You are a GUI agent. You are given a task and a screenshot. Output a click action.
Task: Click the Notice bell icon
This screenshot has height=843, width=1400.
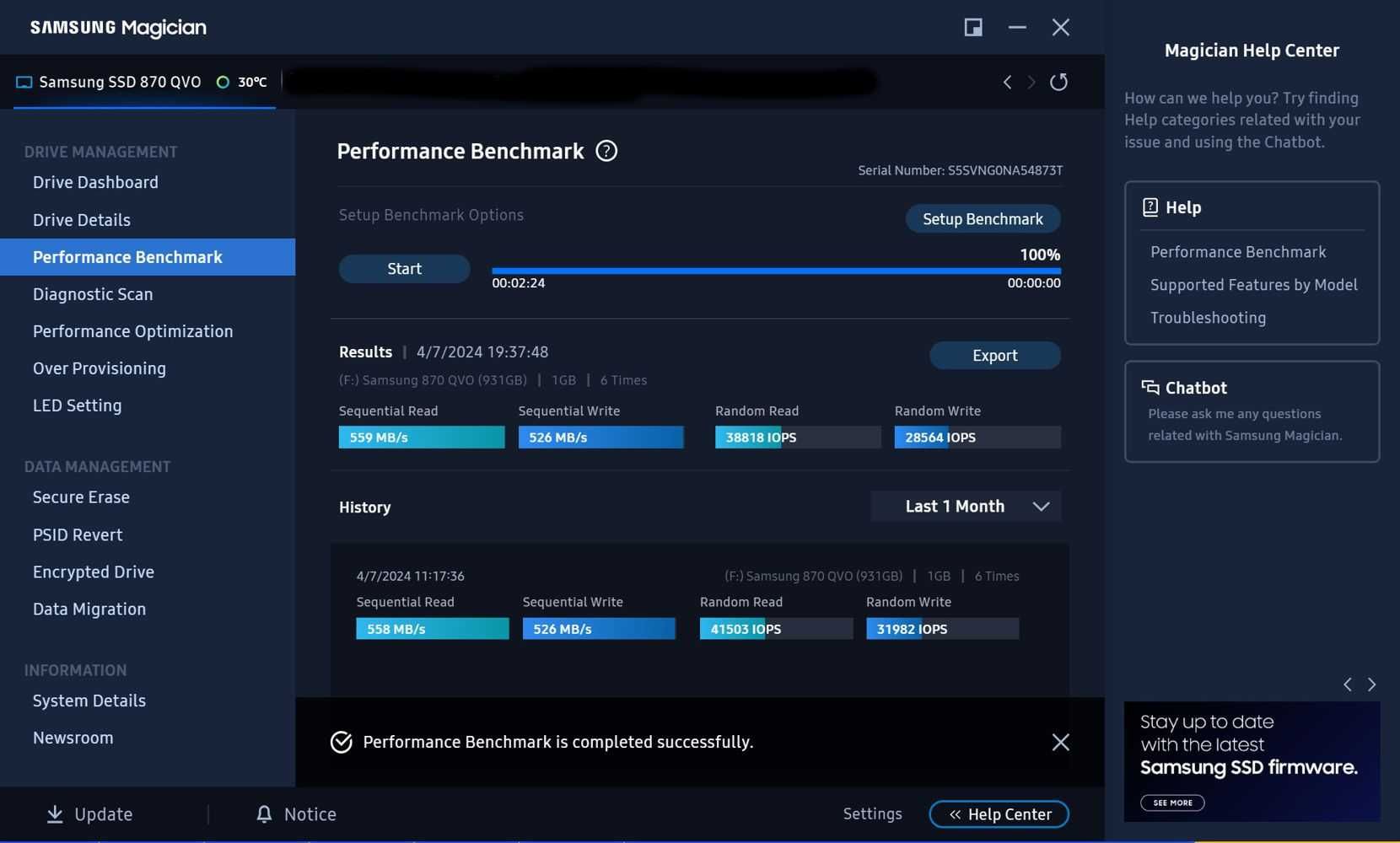tap(264, 813)
